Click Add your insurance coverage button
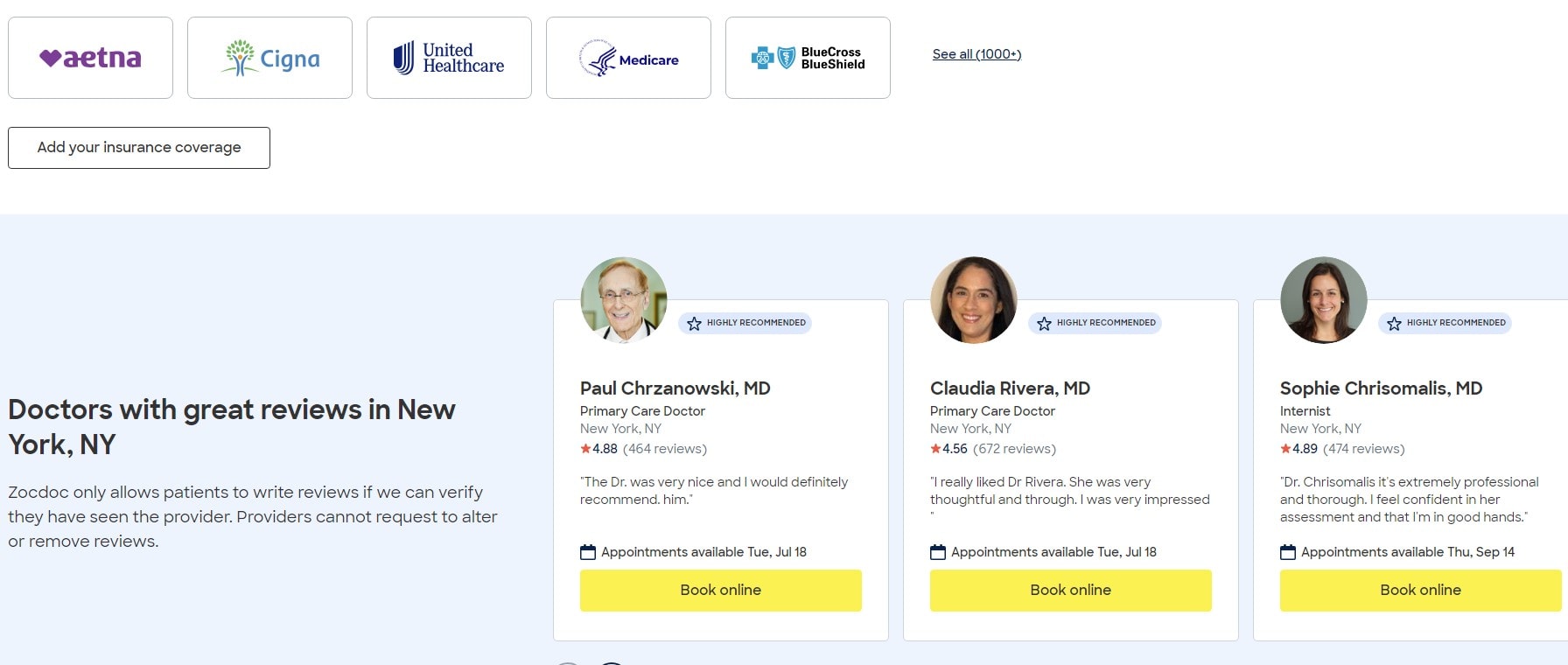This screenshot has width=1568, height=665. [x=139, y=148]
